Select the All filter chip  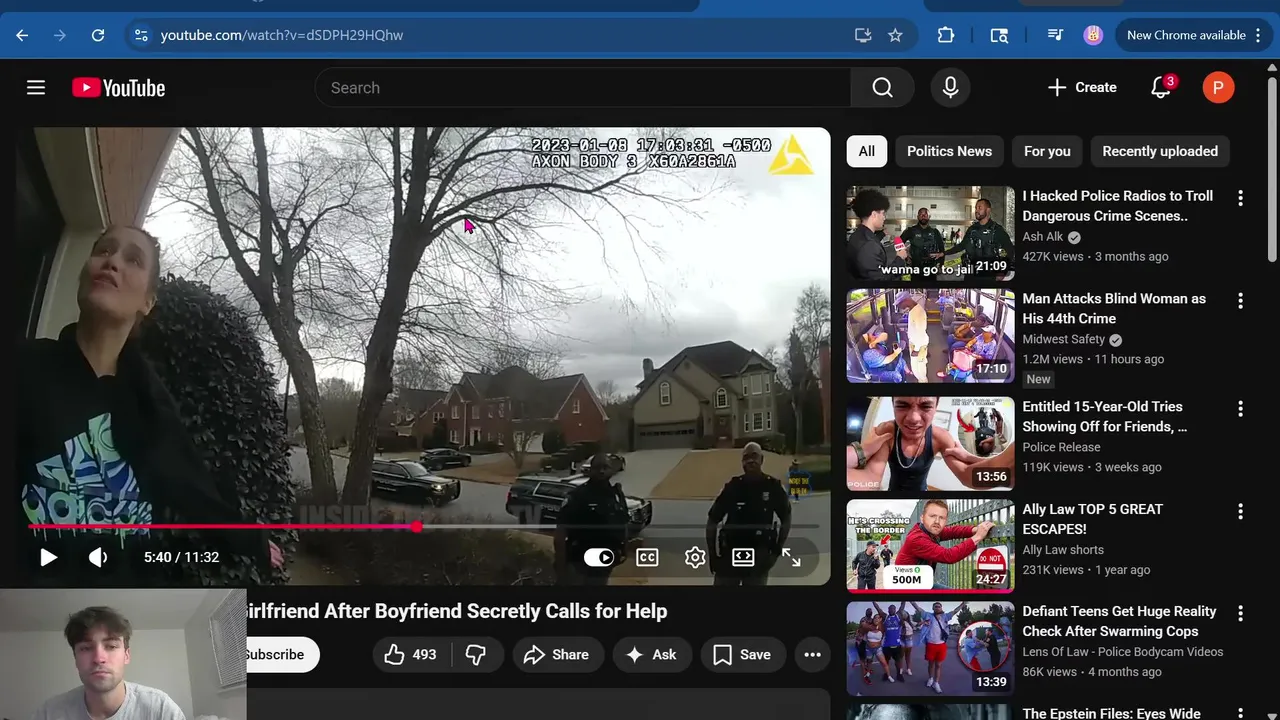click(867, 151)
